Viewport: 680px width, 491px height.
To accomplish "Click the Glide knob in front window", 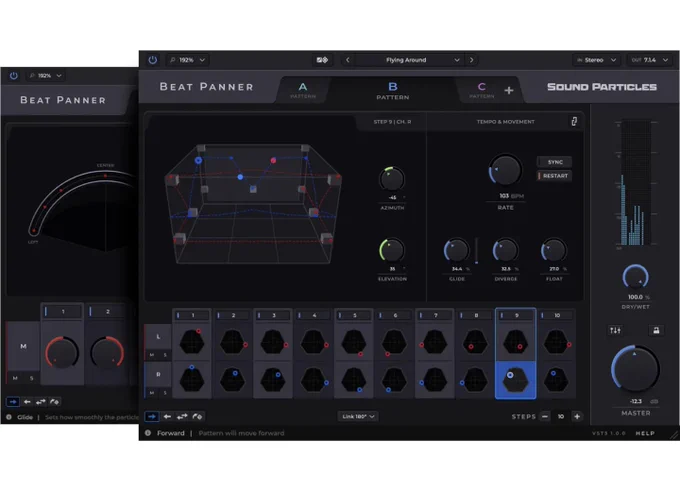I will 456,250.
